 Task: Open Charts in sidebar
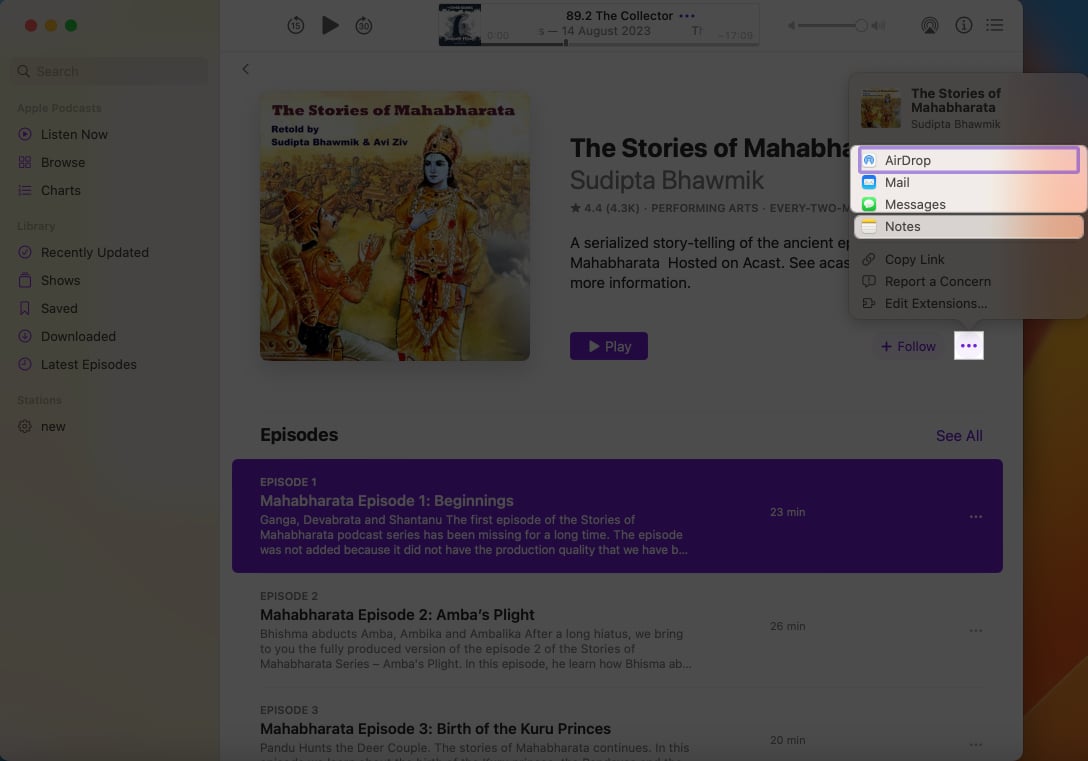pos(60,190)
